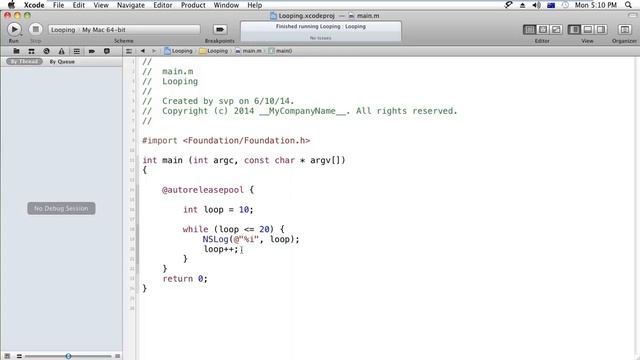Open related files menu in jump bar
This screenshot has height=360, width=640.
pyautogui.click(x=129, y=51)
